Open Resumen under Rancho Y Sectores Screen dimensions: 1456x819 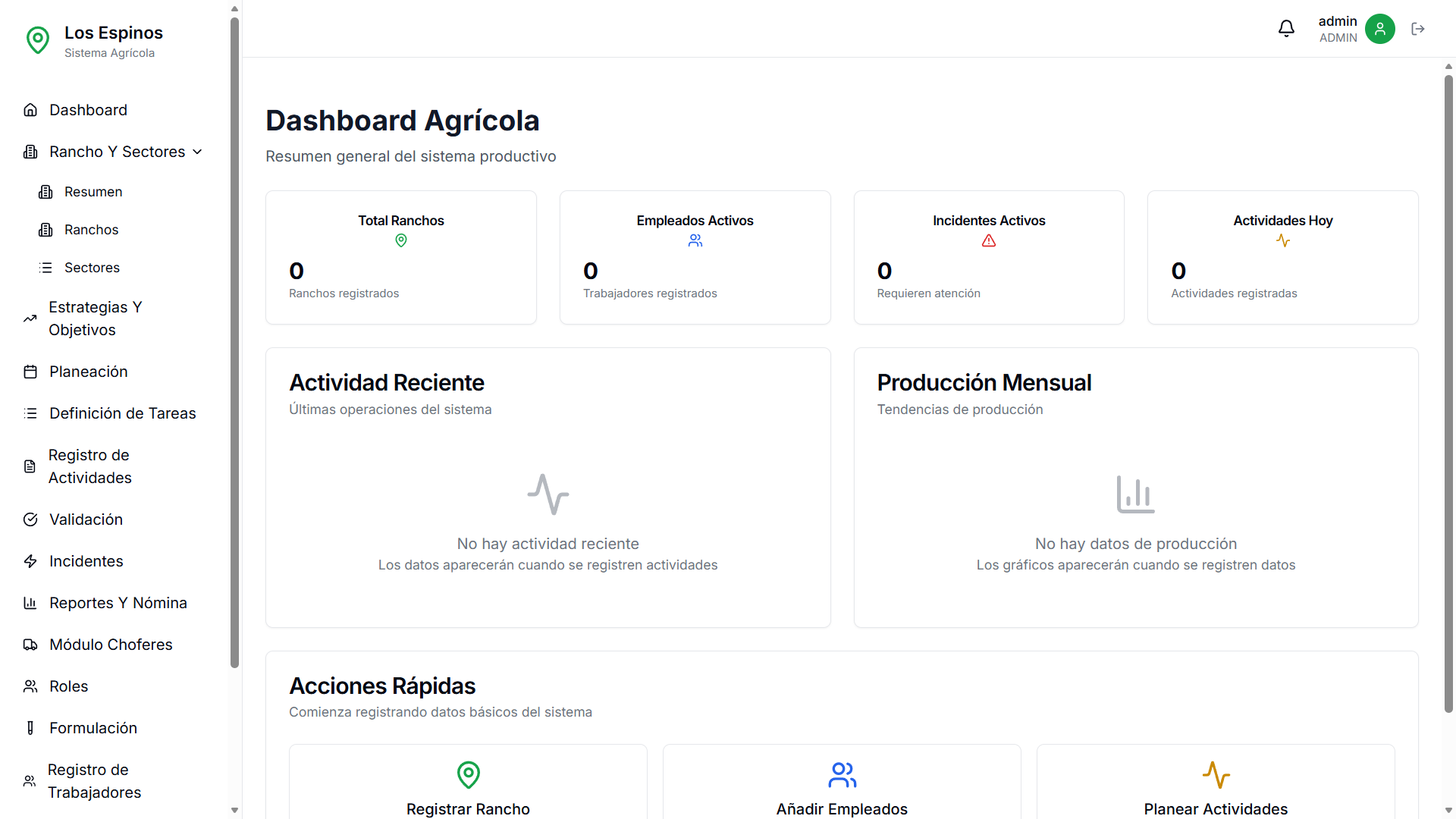[x=93, y=192]
